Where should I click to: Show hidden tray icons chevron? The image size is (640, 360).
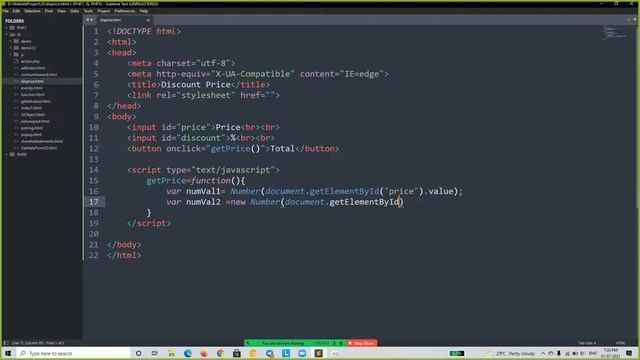coord(543,353)
